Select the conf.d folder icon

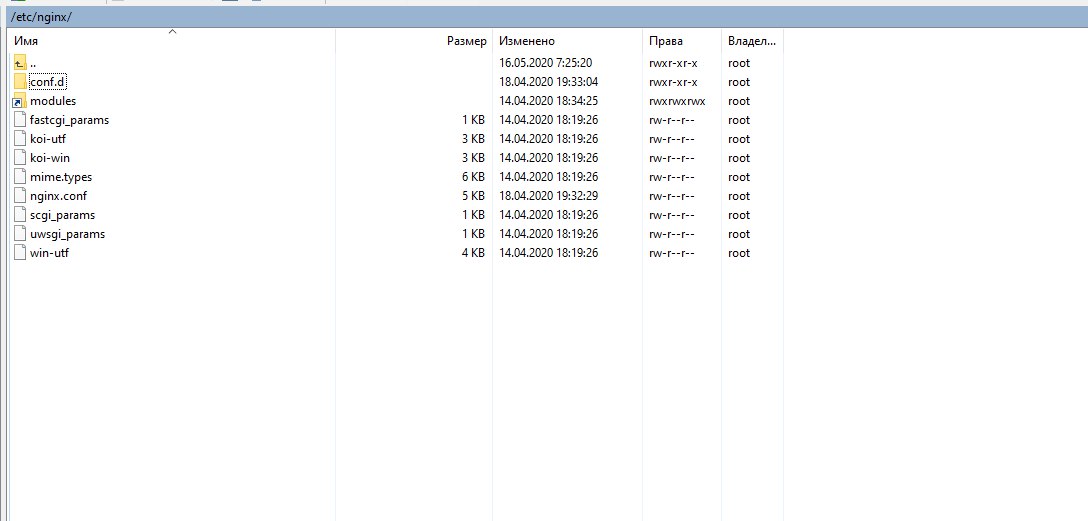pyautogui.click(x=20, y=81)
